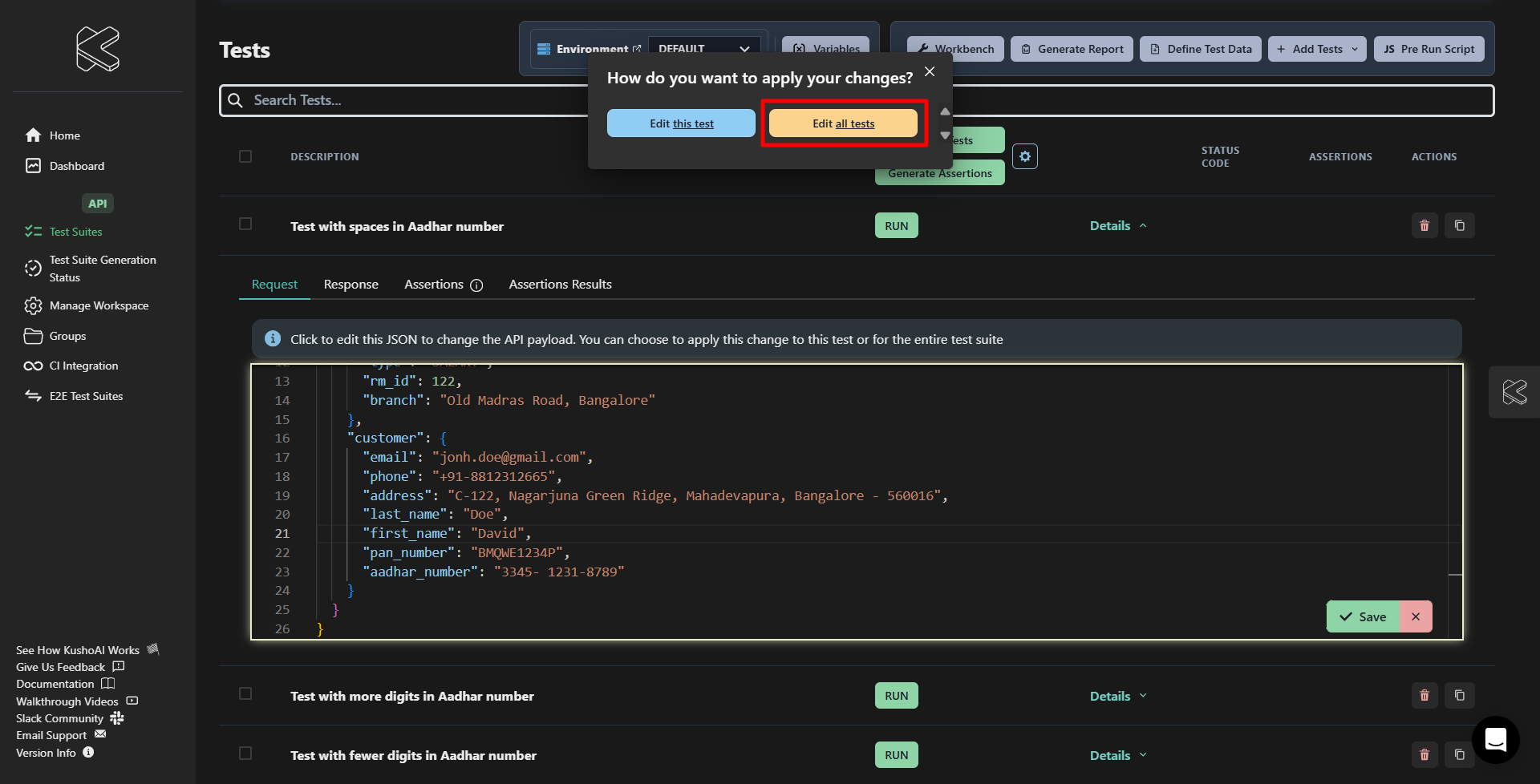Click Edit this test button
Image resolution: width=1540 pixels, height=784 pixels.
pos(681,123)
